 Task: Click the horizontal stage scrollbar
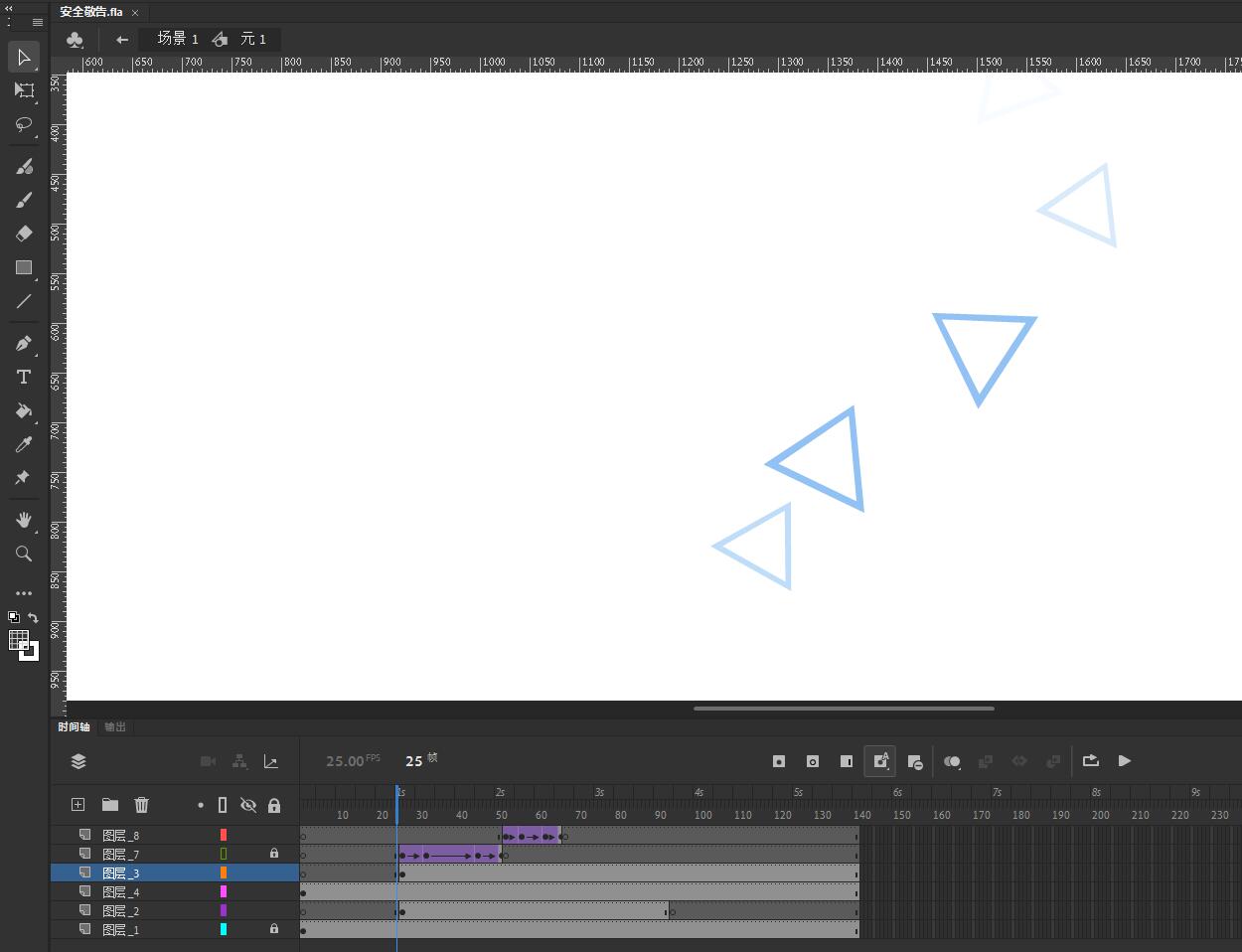(x=844, y=709)
